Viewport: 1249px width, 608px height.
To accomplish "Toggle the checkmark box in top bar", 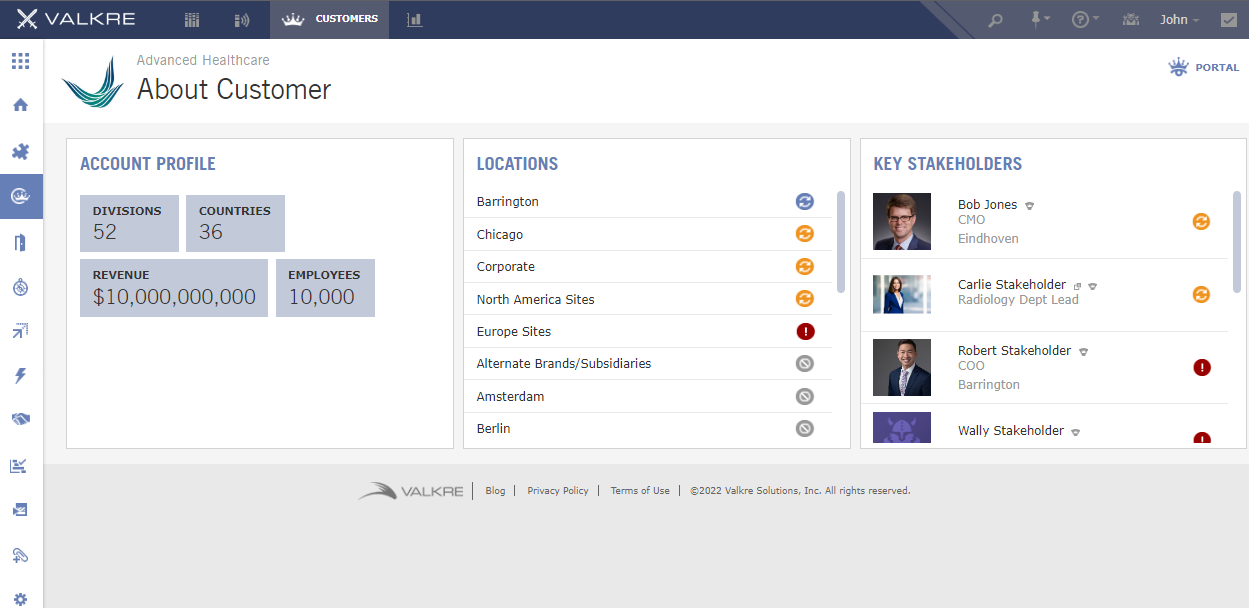I will [x=1229, y=20].
